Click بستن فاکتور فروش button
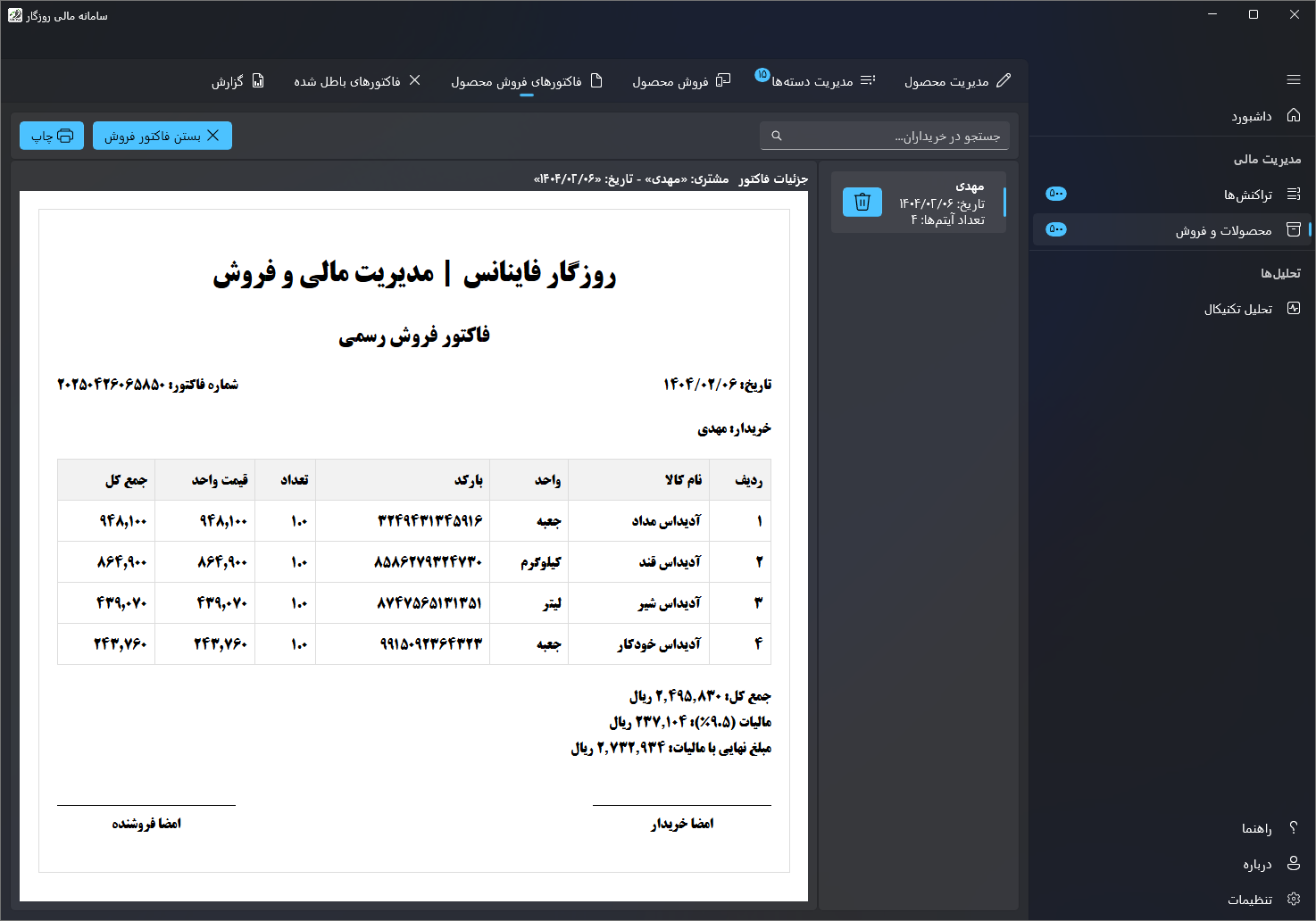The width and height of the screenshot is (1316, 921). [x=162, y=136]
